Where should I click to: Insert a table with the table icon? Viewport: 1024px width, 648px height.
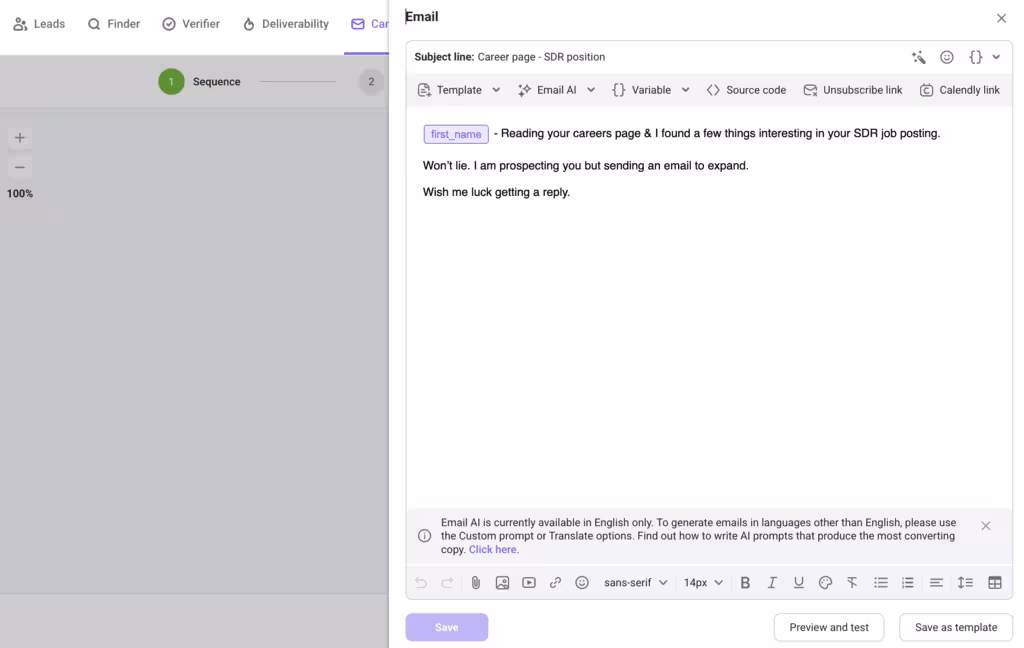tap(995, 583)
